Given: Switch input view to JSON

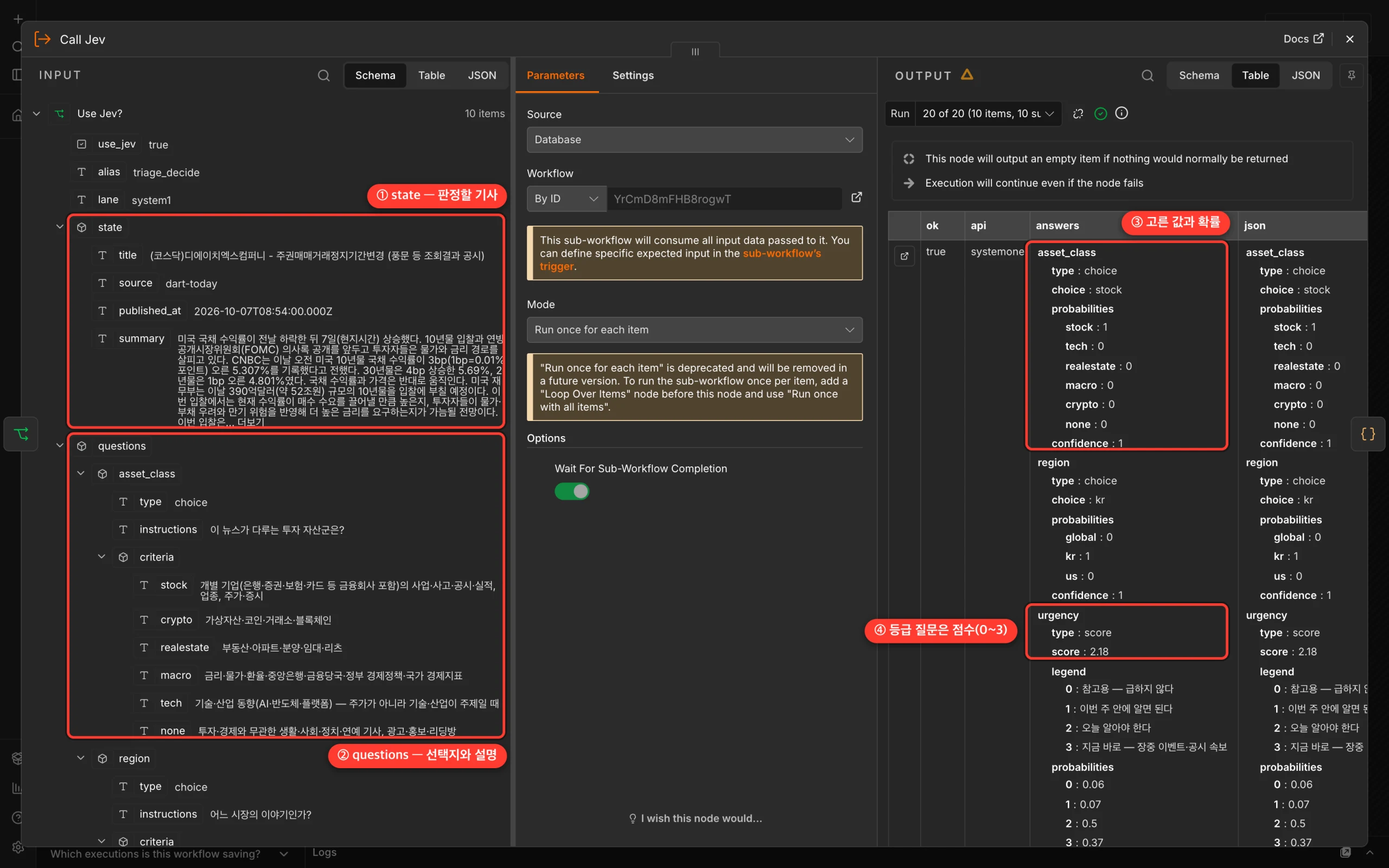Looking at the screenshot, I should (482, 75).
